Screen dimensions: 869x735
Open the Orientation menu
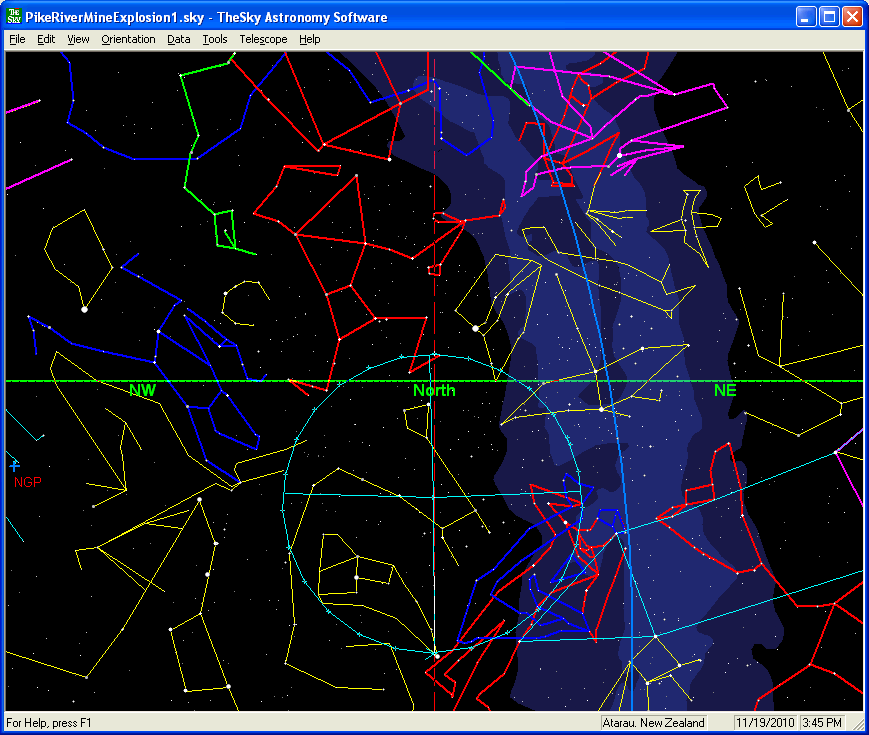tap(128, 39)
